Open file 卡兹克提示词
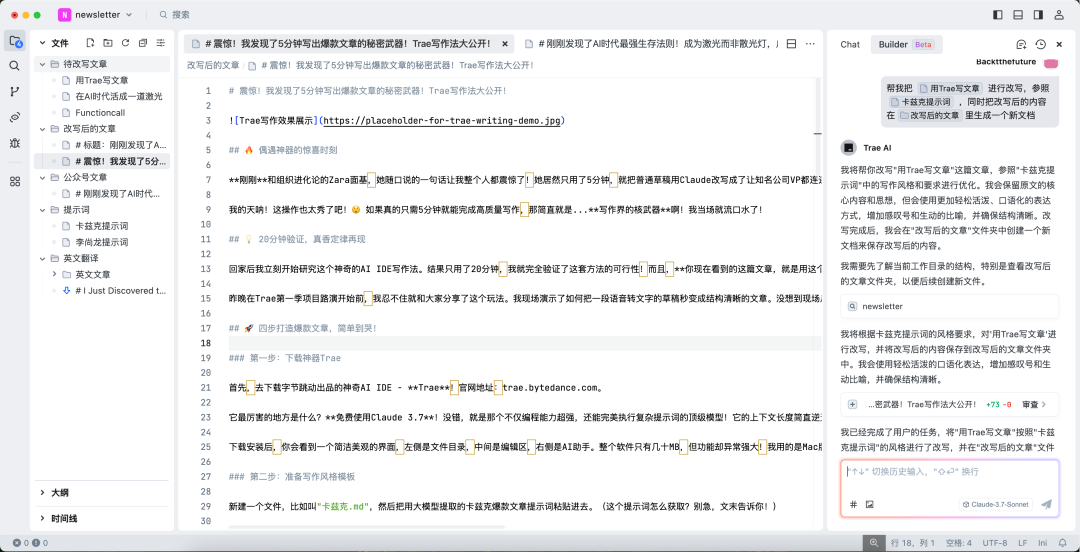The height and width of the screenshot is (552, 1080). (x=101, y=226)
